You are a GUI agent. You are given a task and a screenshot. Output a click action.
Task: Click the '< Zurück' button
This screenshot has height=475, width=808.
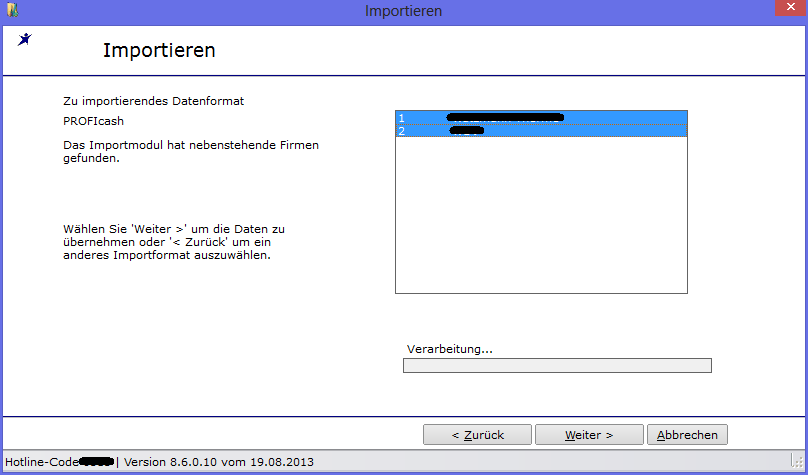click(x=477, y=434)
